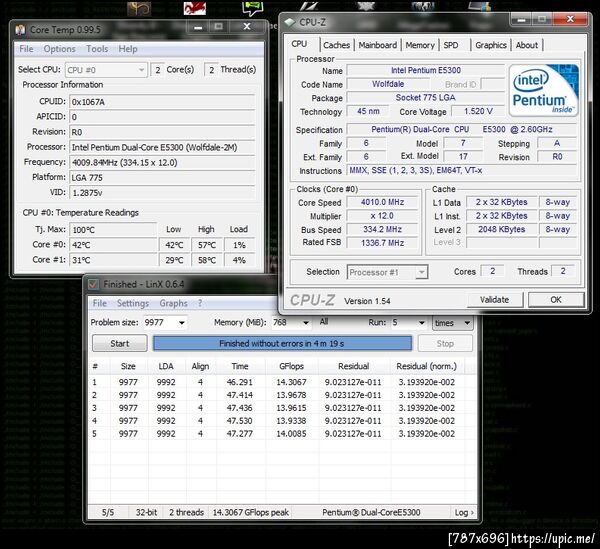Open File menu in Core Temp

pos(26,49)
